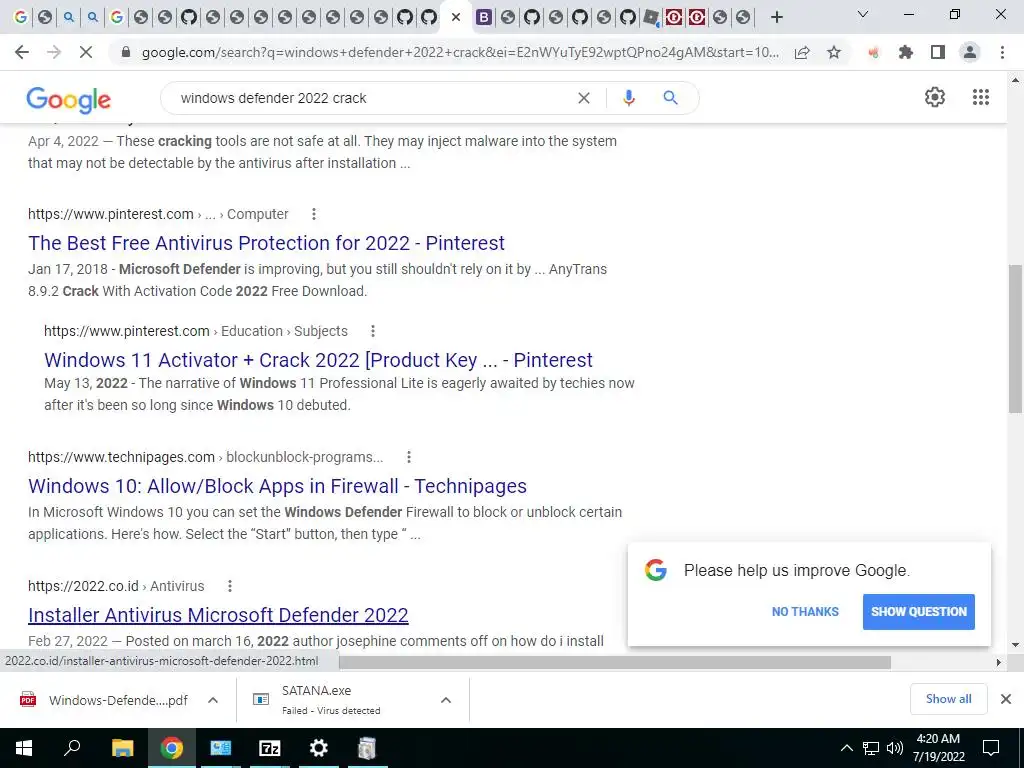Image resolution: width=1024 pixels, height=768 pixels.
Task: Click the orange extension icon in the toolbar
Action: tap(873, 52)
